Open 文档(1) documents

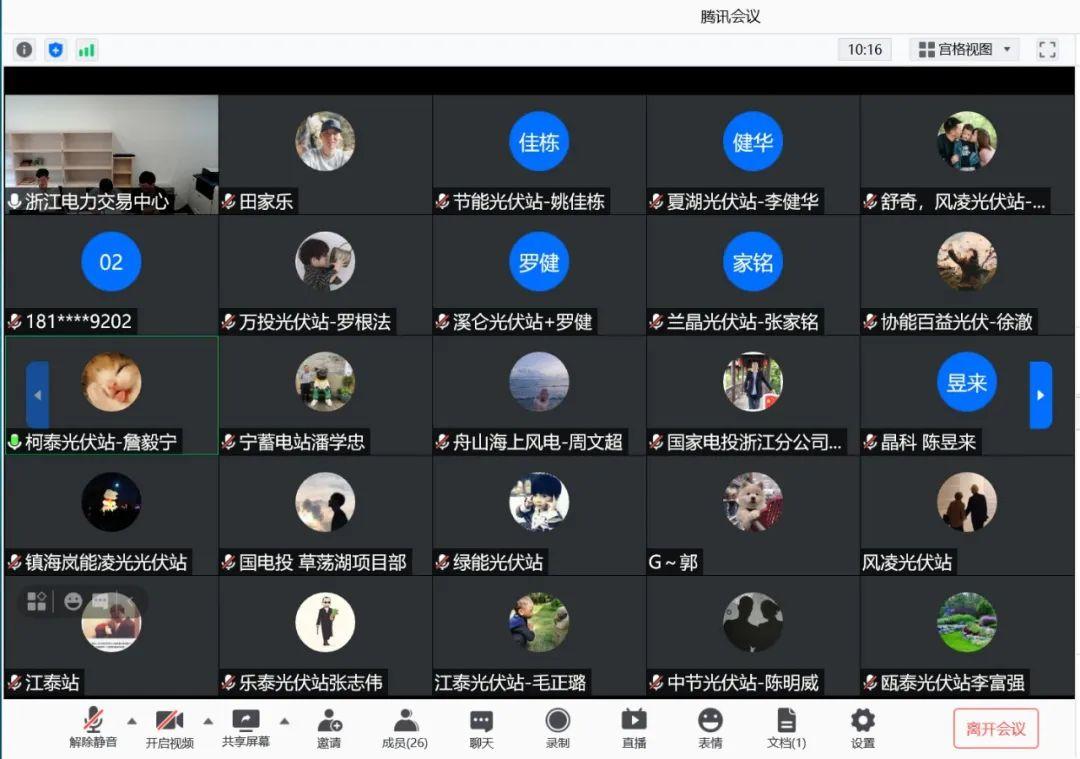[787, 728]
